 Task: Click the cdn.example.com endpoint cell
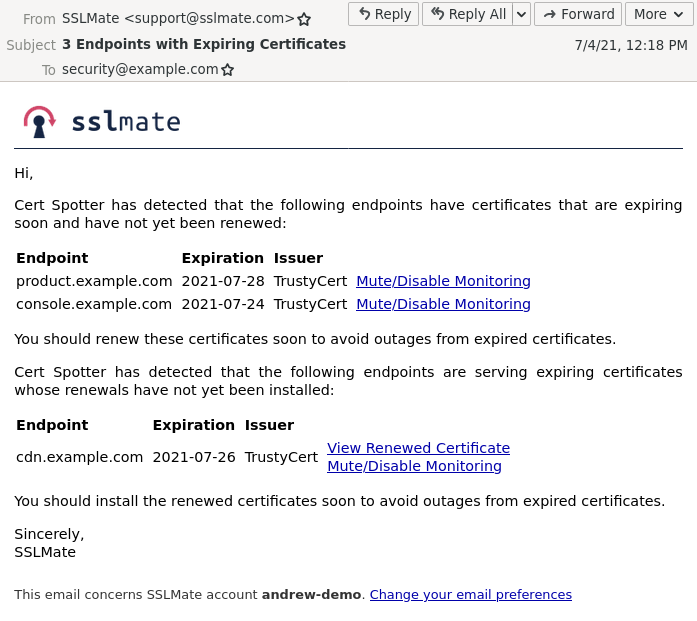tap(80, 457)
